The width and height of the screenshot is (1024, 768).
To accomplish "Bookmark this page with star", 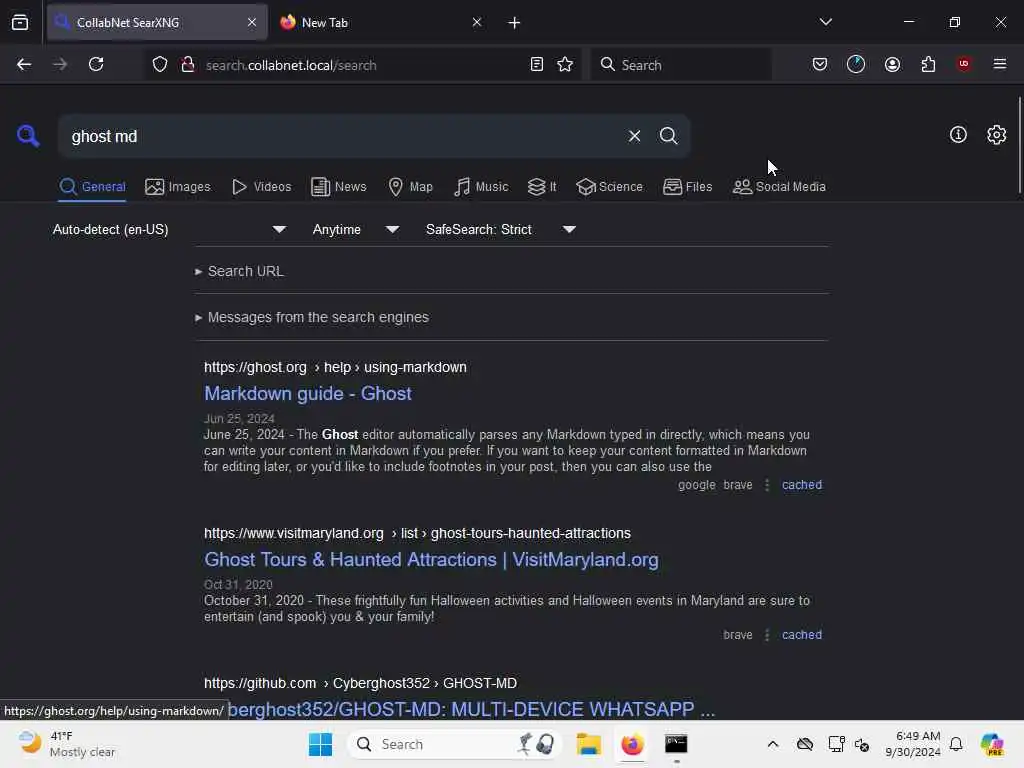I will pyautogui.click(x=565, y=64).
